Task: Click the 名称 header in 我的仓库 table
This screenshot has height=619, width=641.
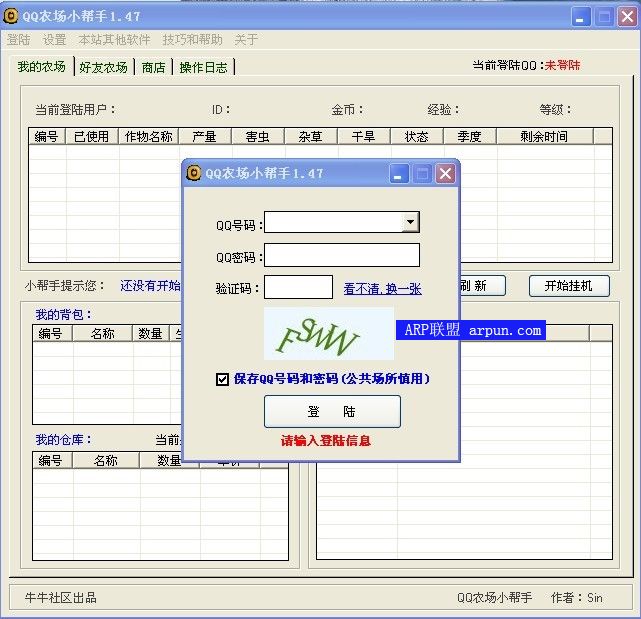Action: click(x=106, y=460)
